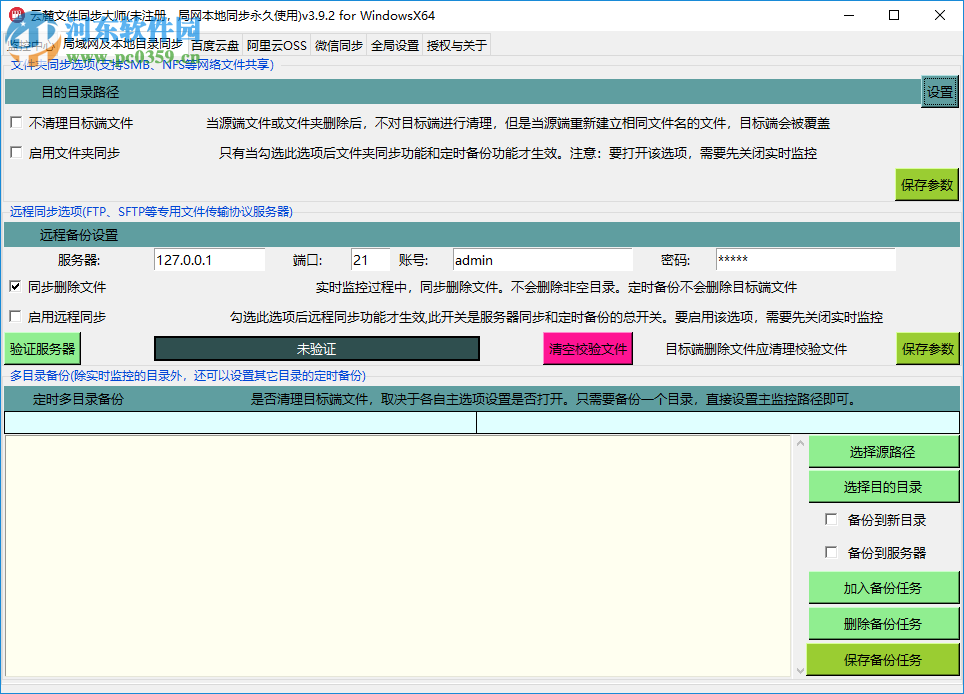Open the 百度云盘 tab
Viewport: 964px width, 694px height.
[215, 45]
